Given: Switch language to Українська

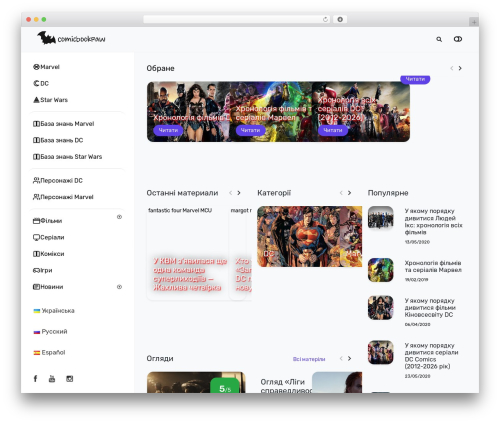Looking at the screenshot, I should tap(58, 311).
